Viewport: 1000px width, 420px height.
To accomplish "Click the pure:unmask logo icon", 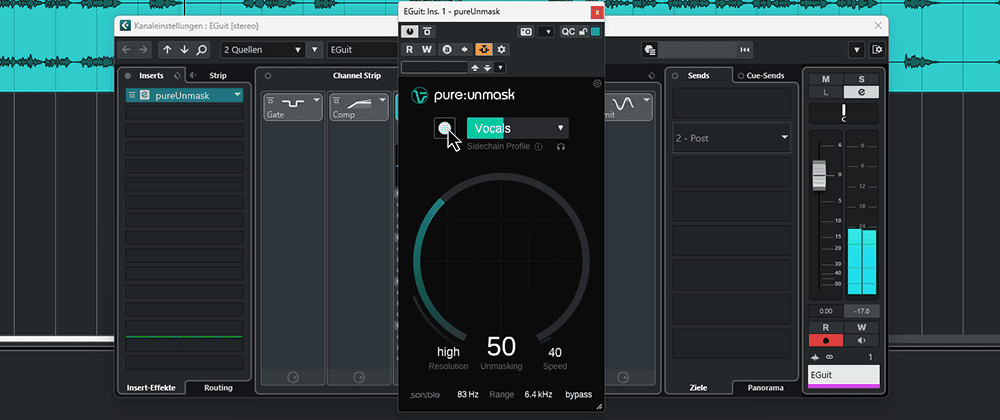I will 420,96.
